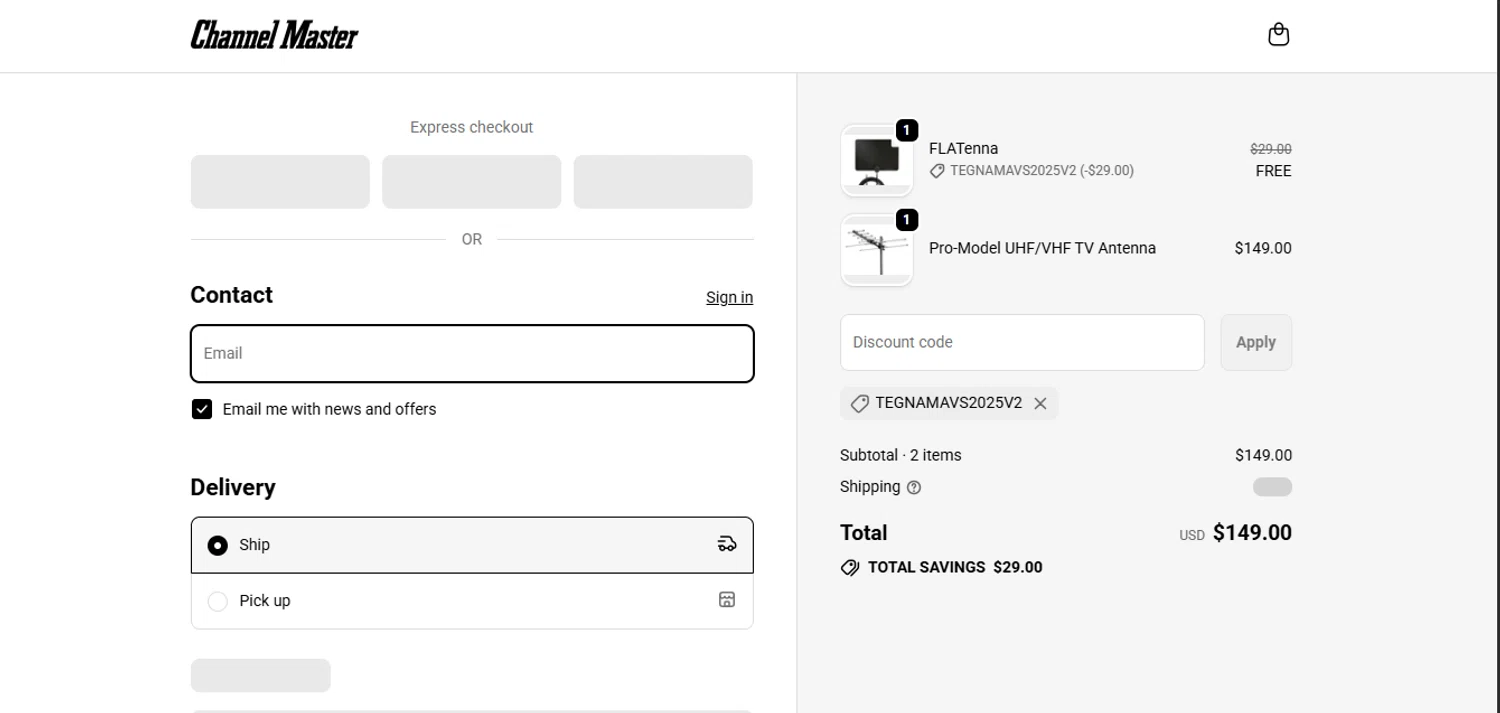Click the USD $149.00 total amount

[x=1235, y=533]
